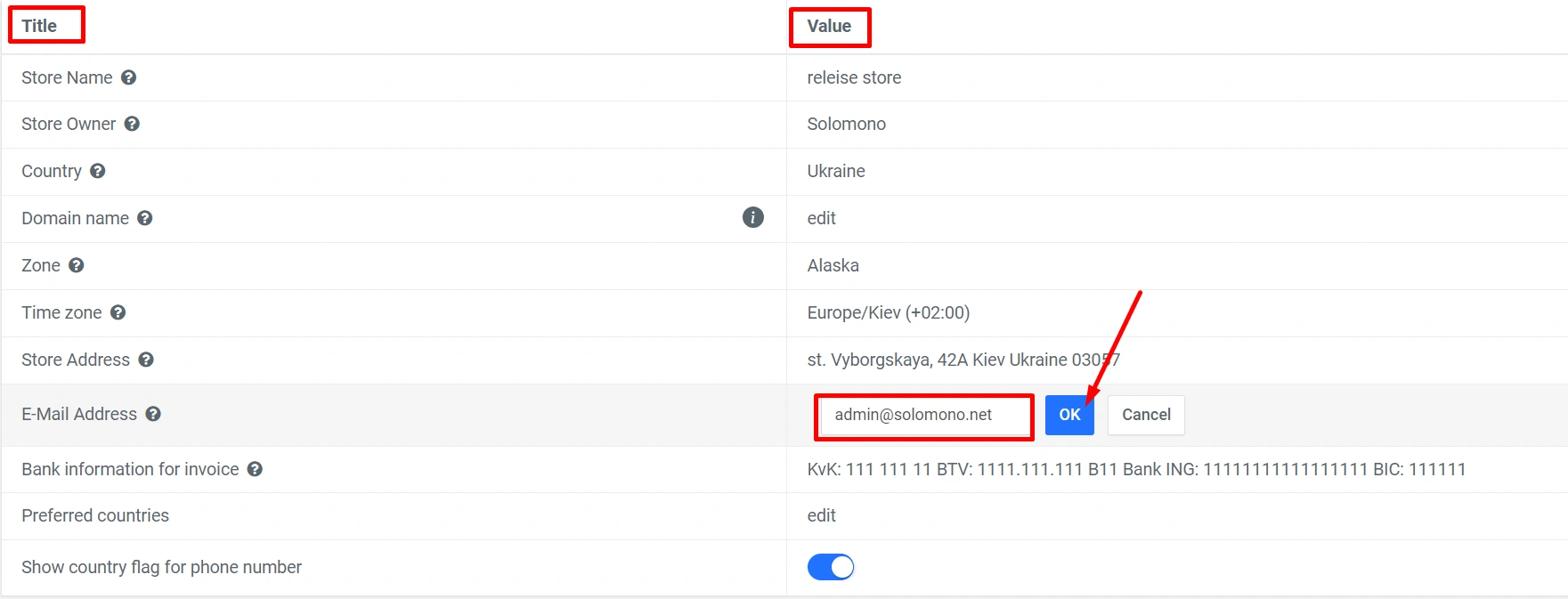Click the Europe/Kiev time zone value
1568x599 pixels.
pyautogui.click(x=888, y=312)
